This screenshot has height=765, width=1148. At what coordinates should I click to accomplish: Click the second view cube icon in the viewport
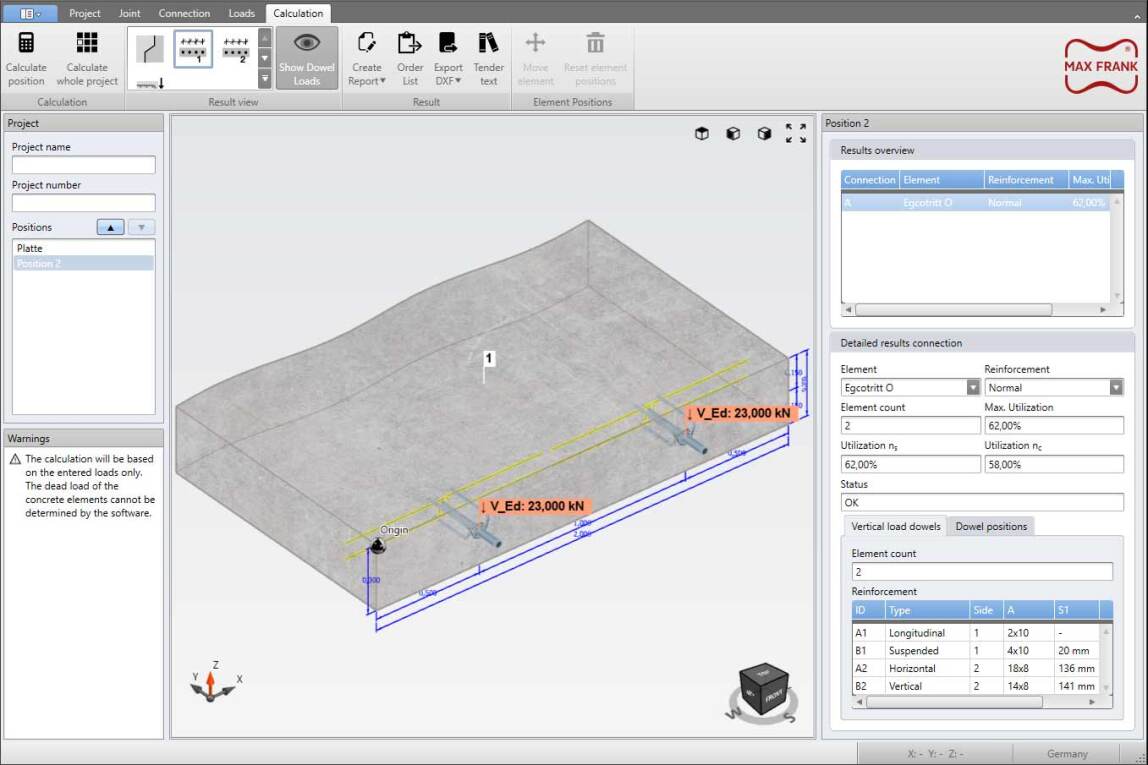click(733, 133)
